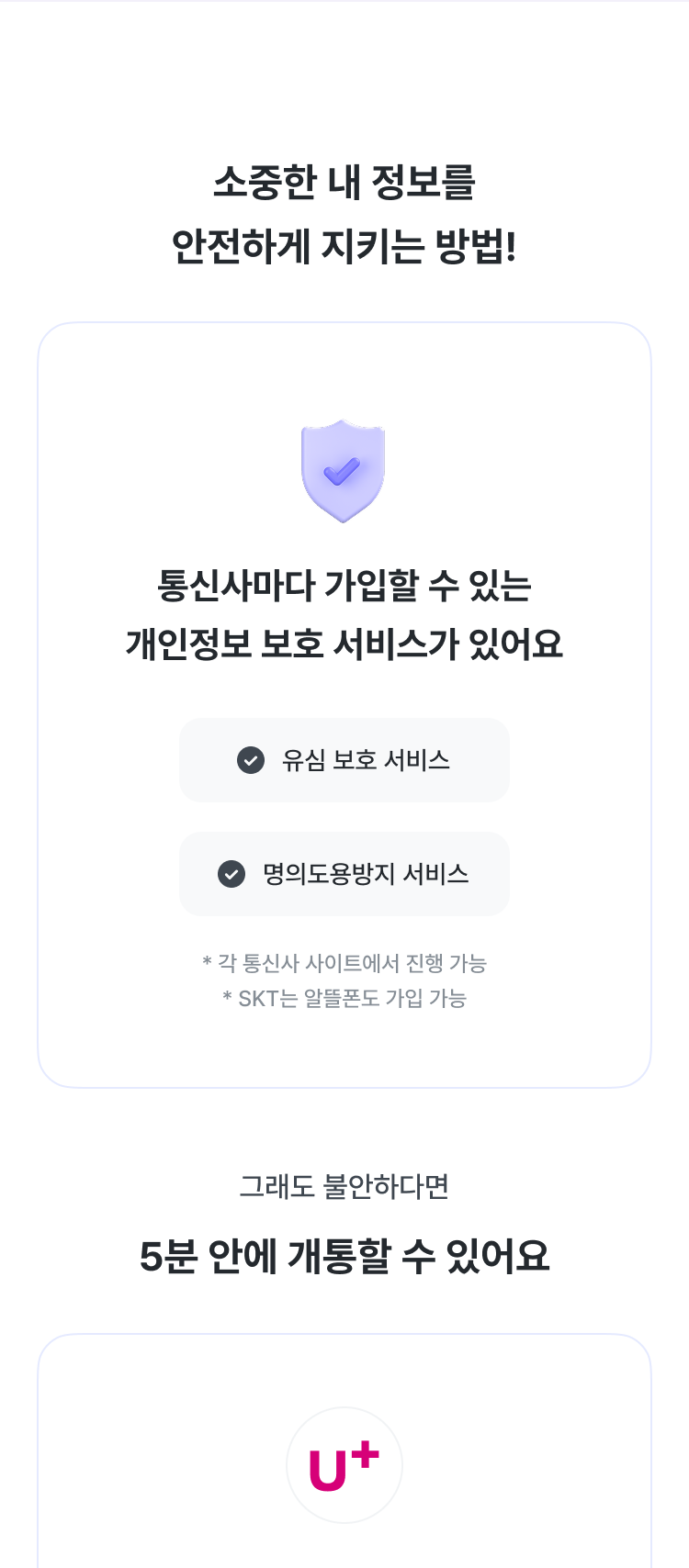
Task: Tap the purple shield icon
Action: [343, 471]
